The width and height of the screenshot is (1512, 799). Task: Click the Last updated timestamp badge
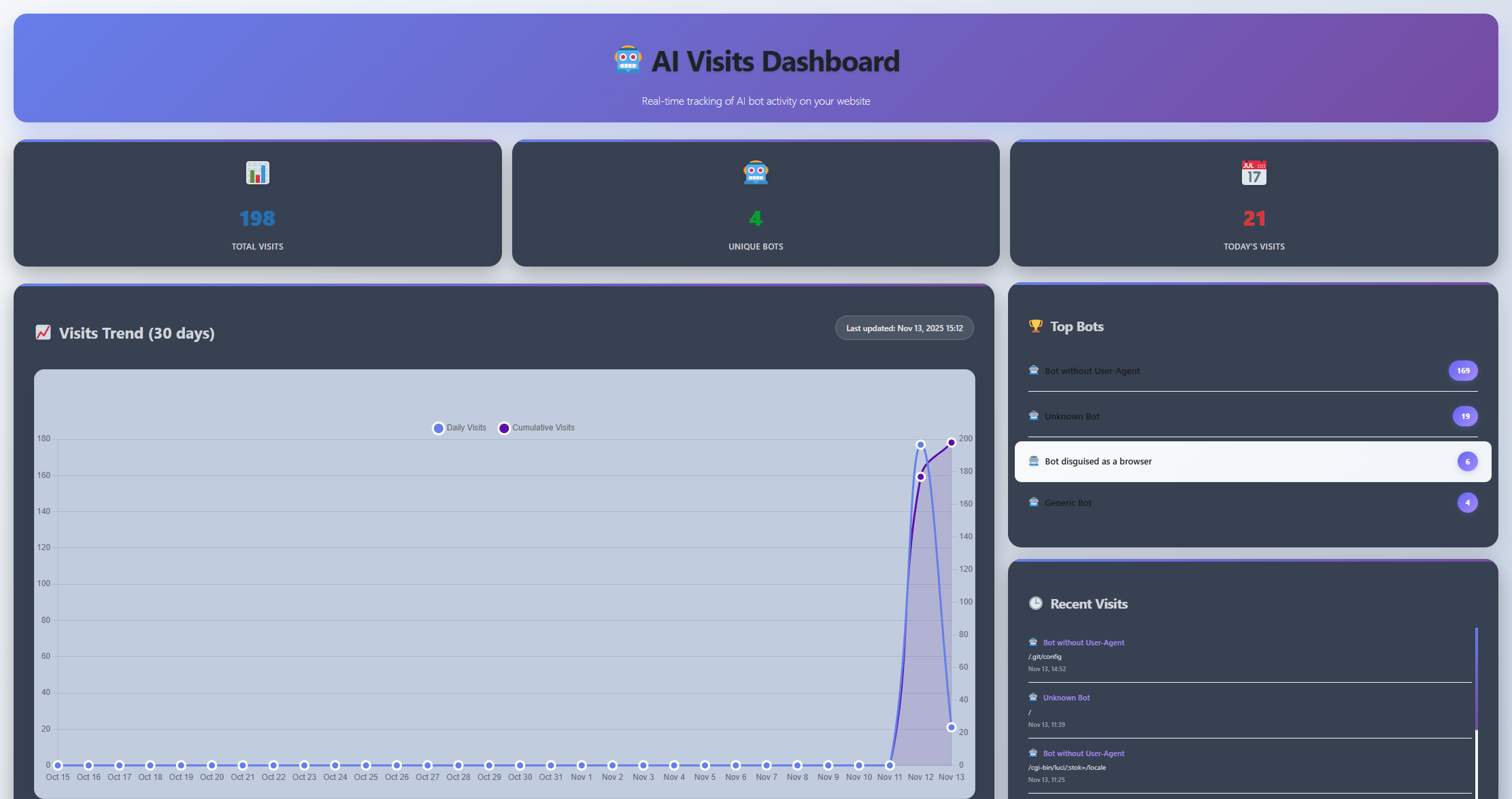[904, 328]
